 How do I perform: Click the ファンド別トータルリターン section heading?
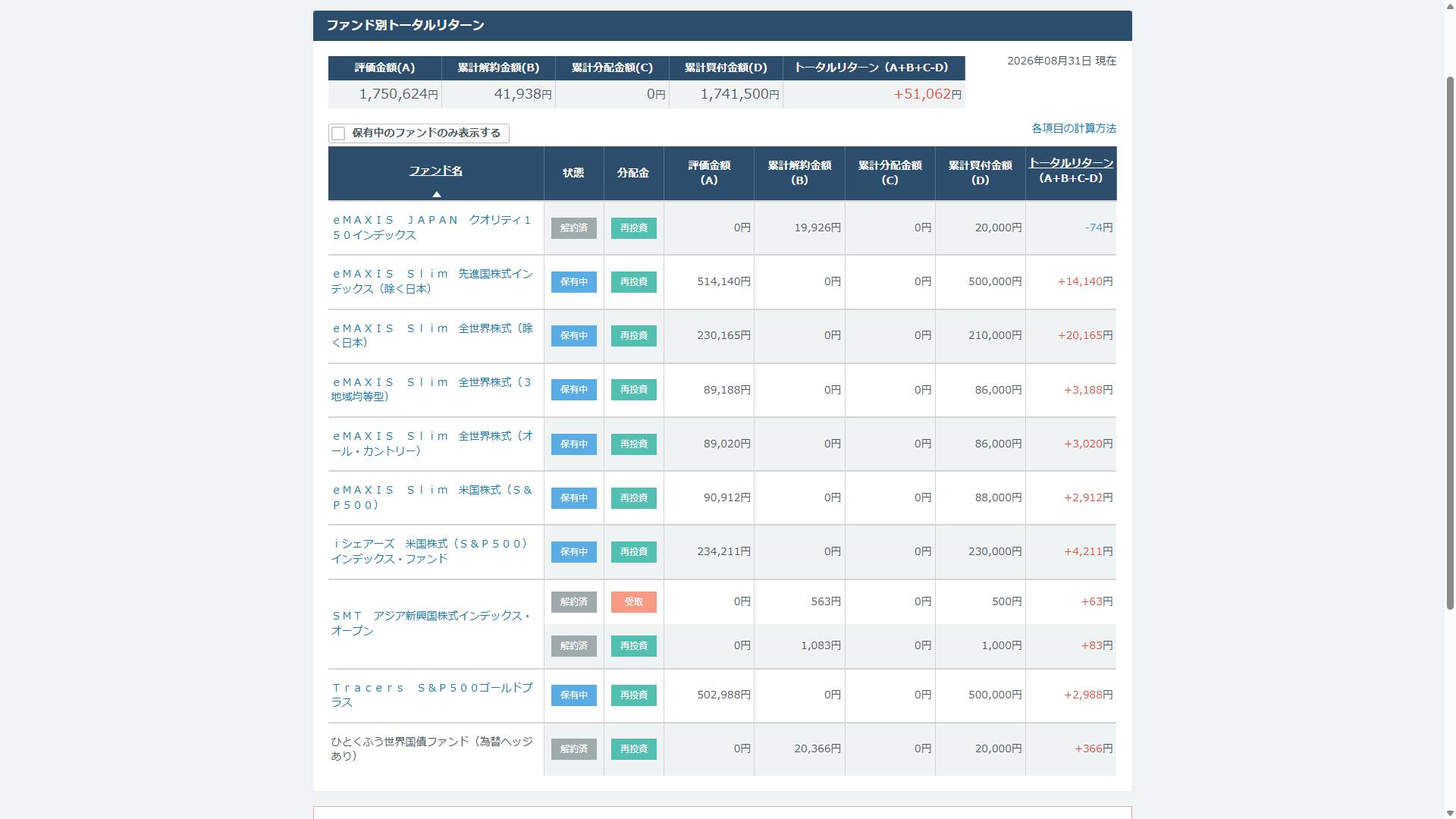pos(405,25)
